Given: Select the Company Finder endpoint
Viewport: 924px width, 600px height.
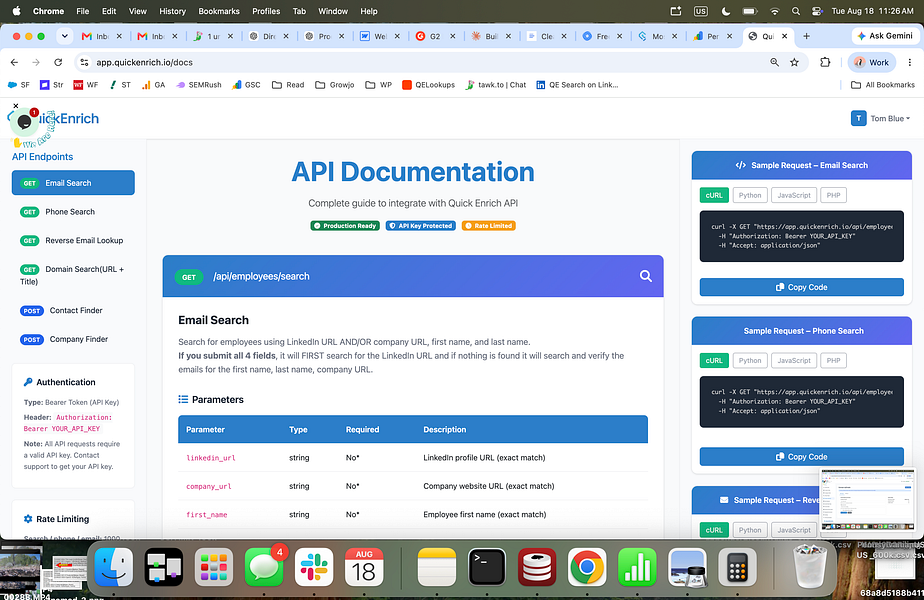Looking at the screenshot, I should [73, 339].
